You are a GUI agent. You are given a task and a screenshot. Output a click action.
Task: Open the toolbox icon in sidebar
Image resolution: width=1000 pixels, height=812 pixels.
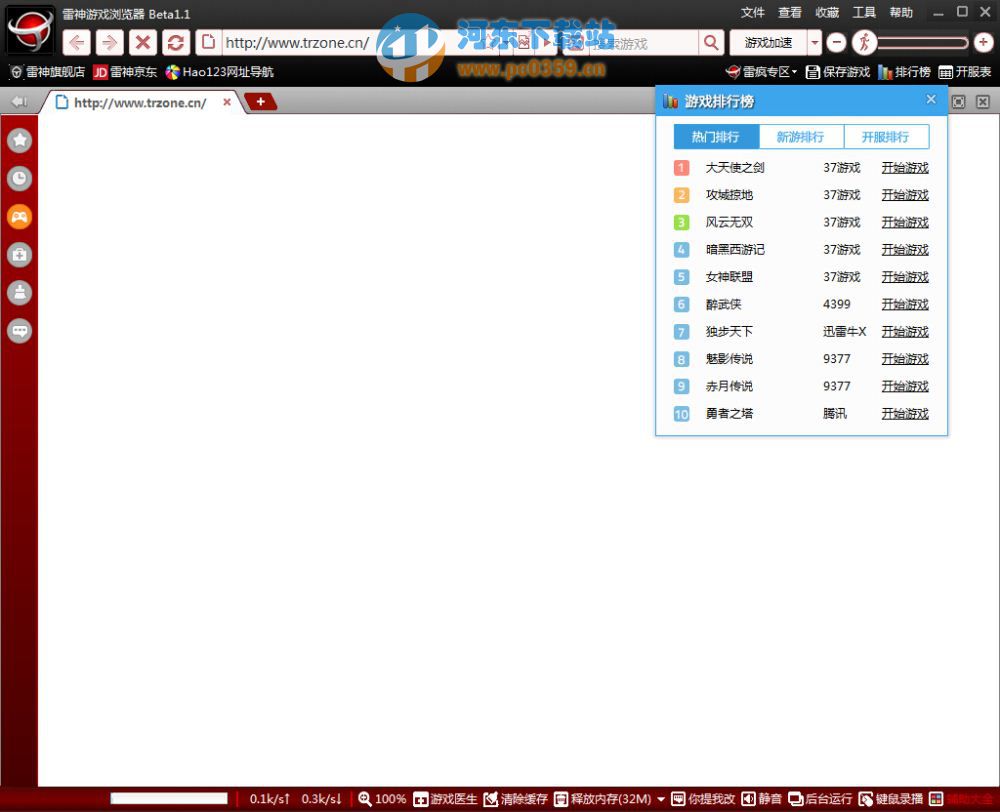20,255
